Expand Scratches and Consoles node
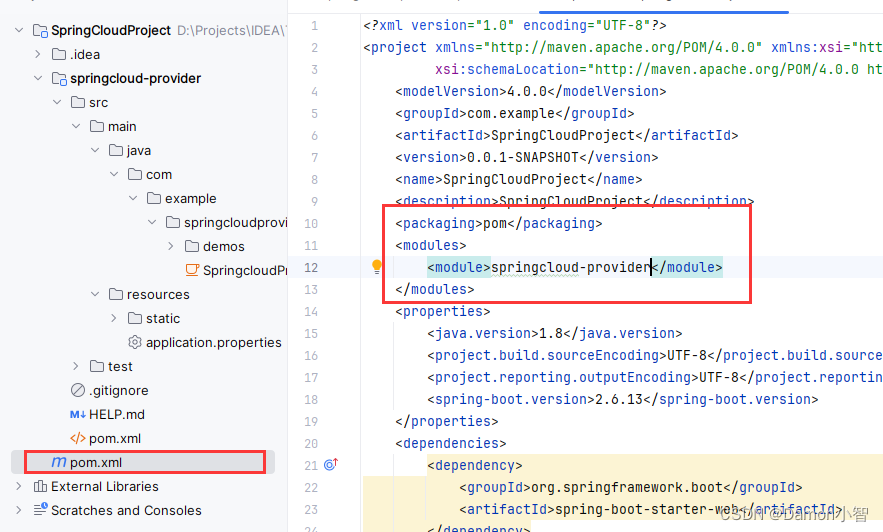Image resolution: width=883 pixels, height=532 pixels. 19,510
